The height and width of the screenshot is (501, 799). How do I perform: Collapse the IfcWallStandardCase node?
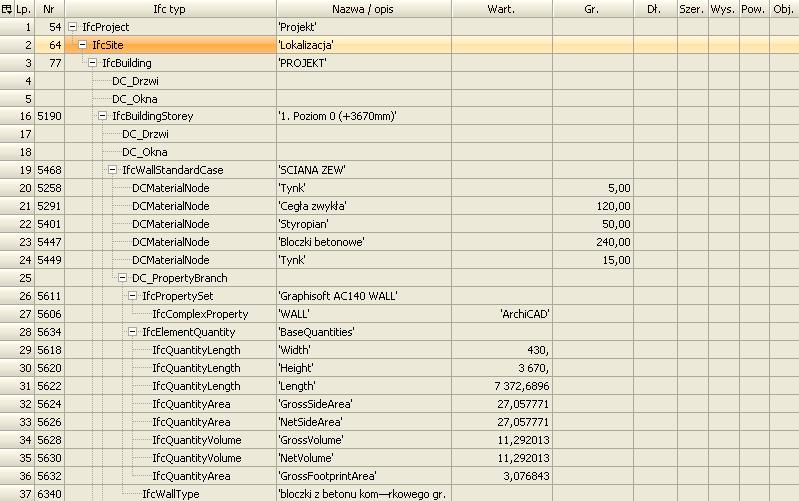pos(112,170)
